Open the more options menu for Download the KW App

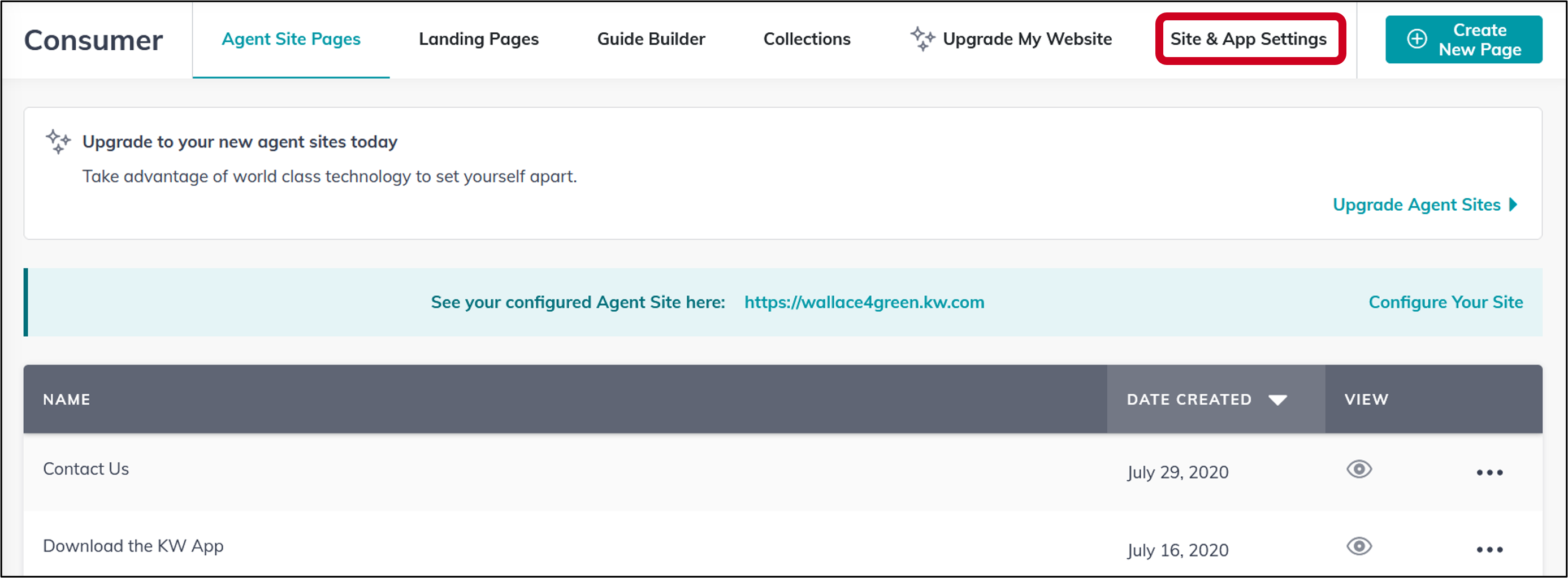click(1489, 549)
